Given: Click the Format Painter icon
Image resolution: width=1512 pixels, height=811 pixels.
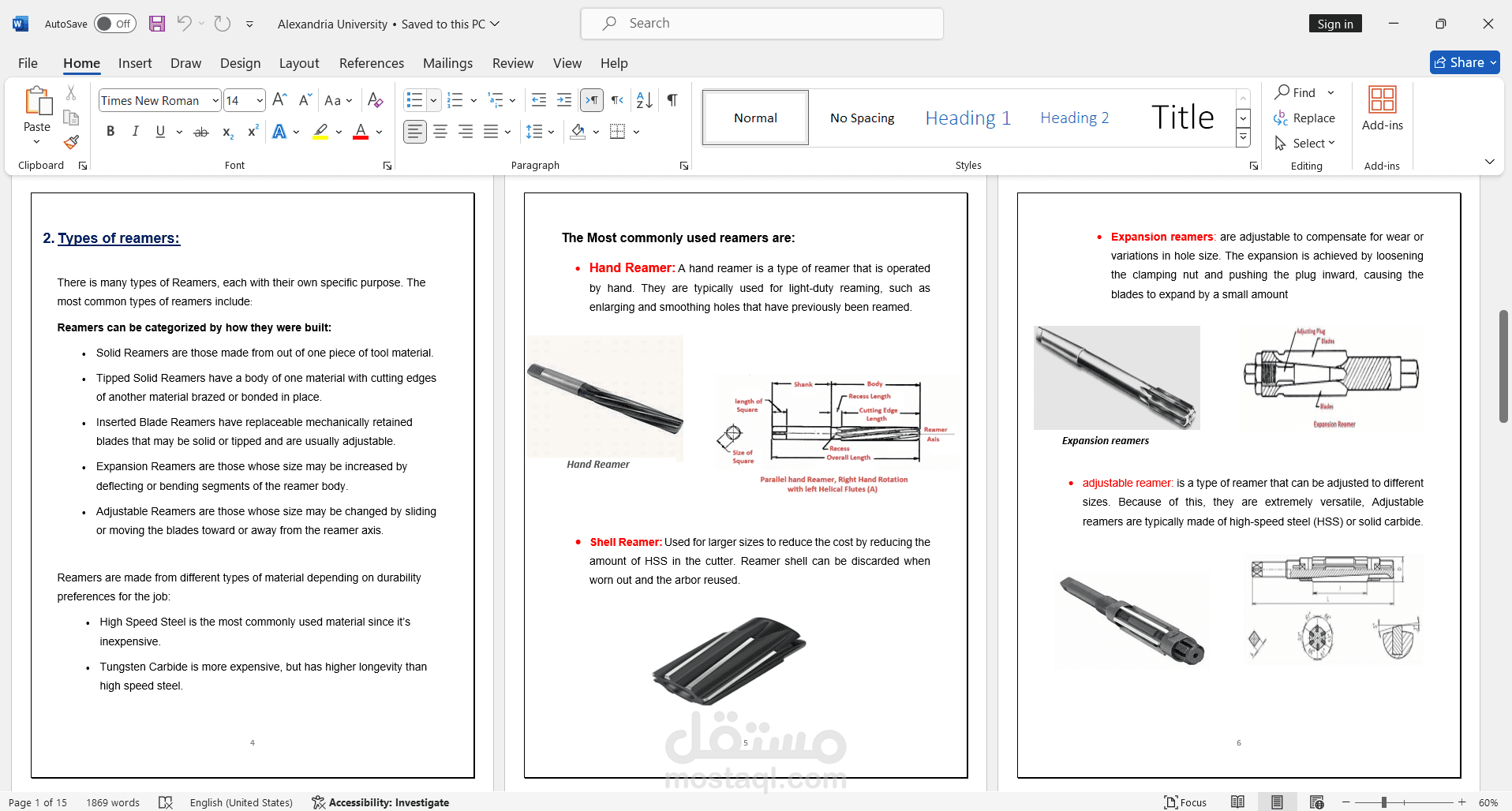Looking at the screenshot, I should pyautogui.click(x=71, y=142).
